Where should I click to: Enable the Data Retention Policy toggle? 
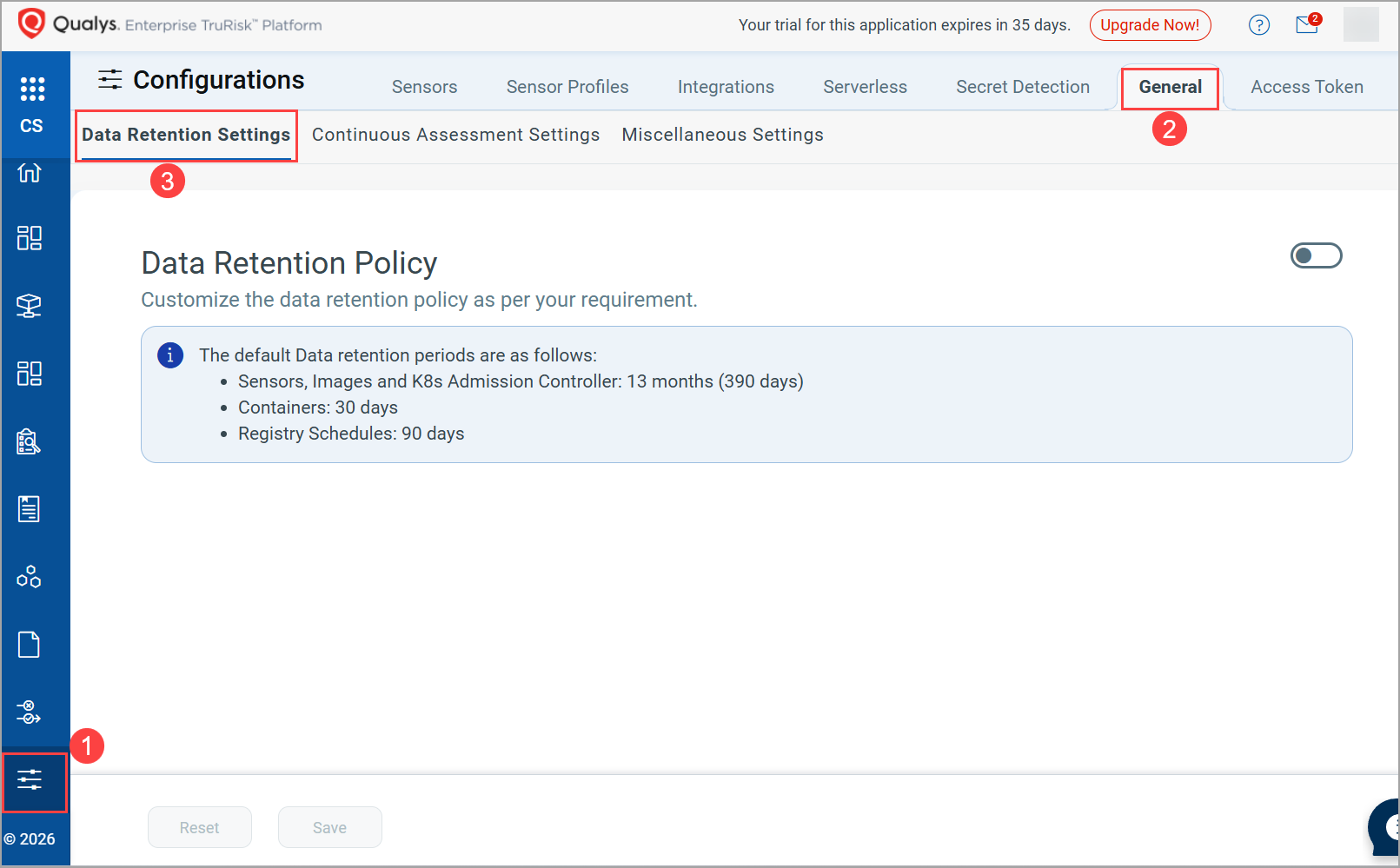(1316, 255)
